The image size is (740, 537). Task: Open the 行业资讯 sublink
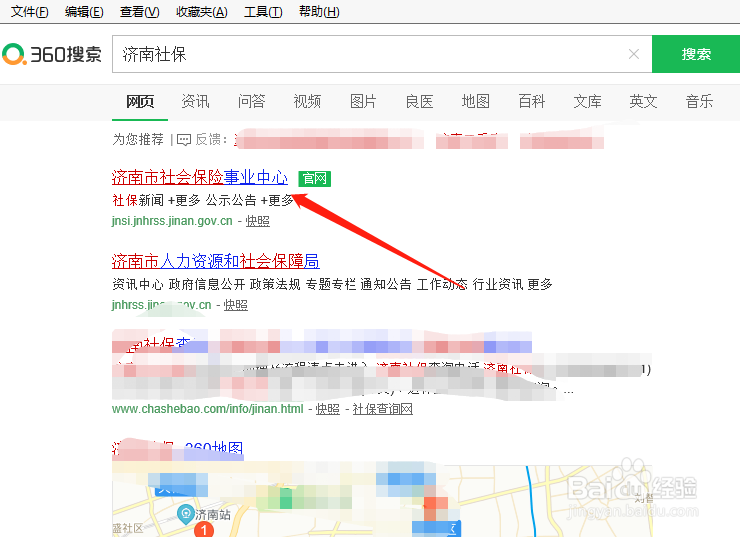point(498,285)
